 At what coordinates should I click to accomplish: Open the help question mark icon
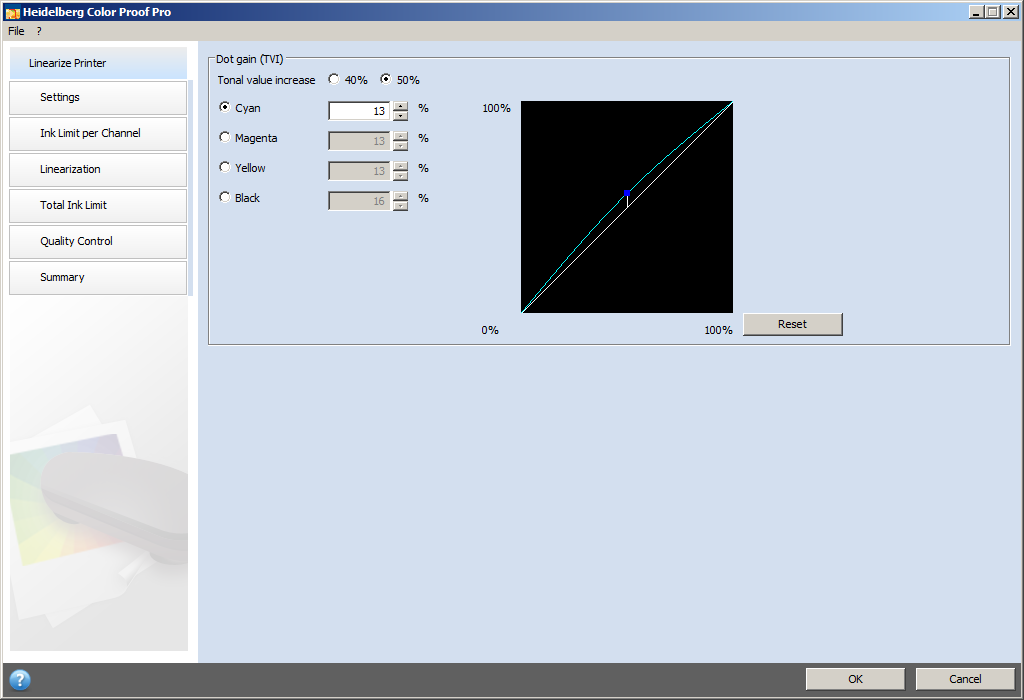[20, 680]
